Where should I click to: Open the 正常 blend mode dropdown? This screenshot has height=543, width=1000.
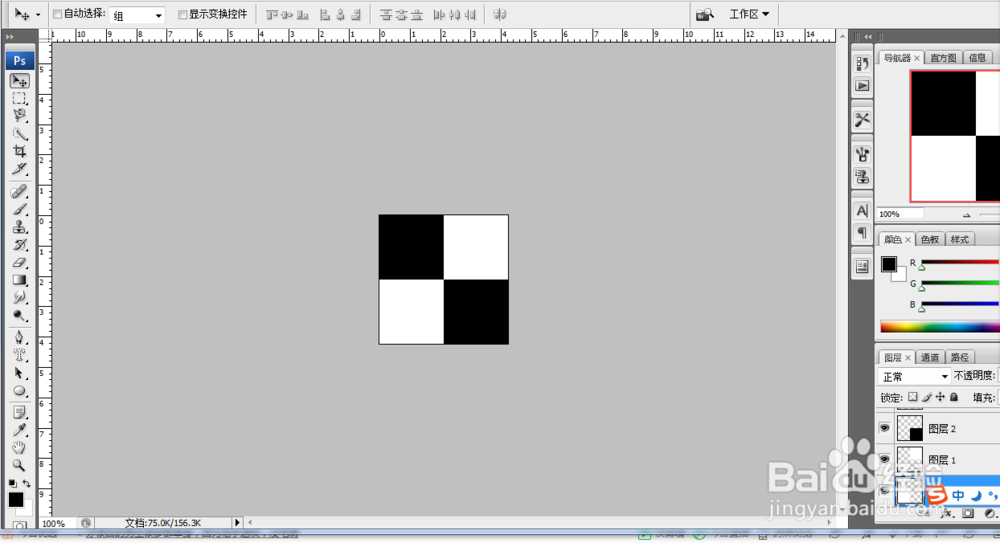coord(915,376)
